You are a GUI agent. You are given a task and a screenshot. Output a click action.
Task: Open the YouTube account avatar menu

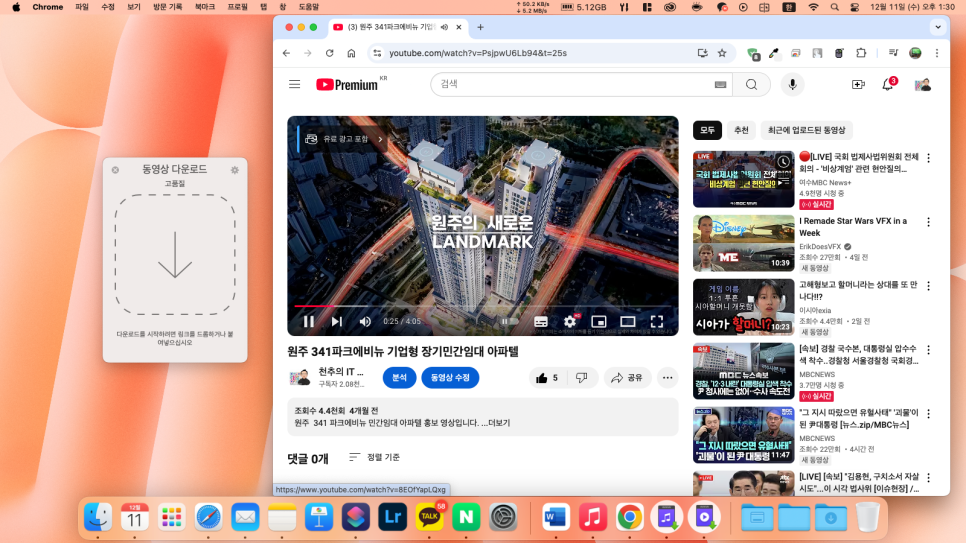[x=923, y=85]
